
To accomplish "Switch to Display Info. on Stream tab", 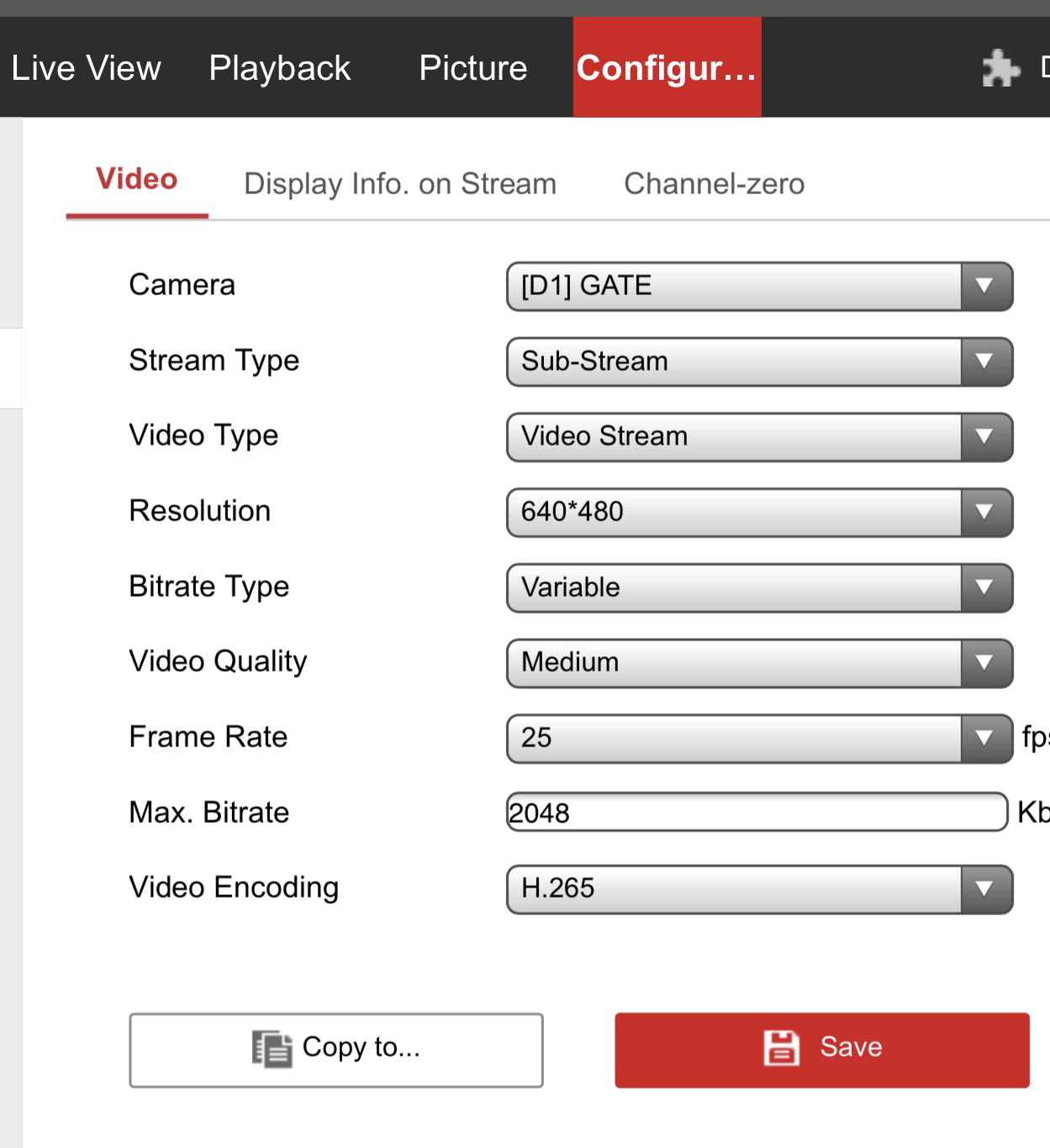I will (x=400, y=184).
